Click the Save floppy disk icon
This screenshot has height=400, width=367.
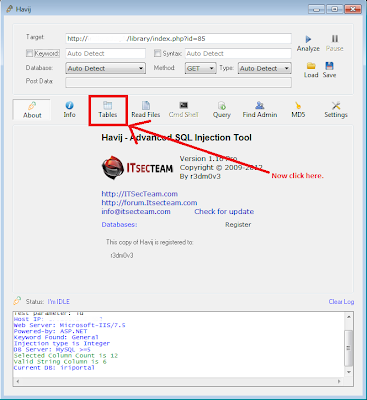pyautogui.click(x=329, y=66)
